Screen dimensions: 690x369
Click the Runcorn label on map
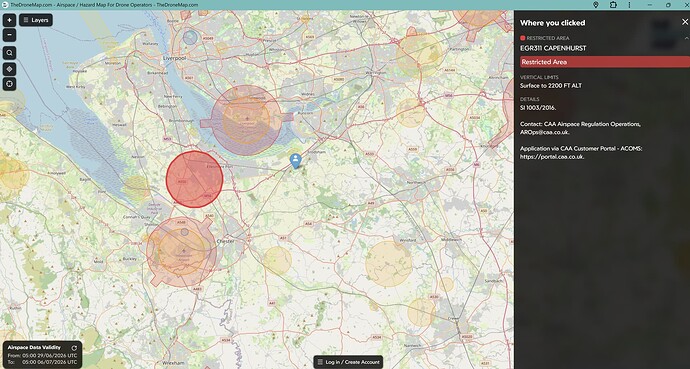pos(306,113)
